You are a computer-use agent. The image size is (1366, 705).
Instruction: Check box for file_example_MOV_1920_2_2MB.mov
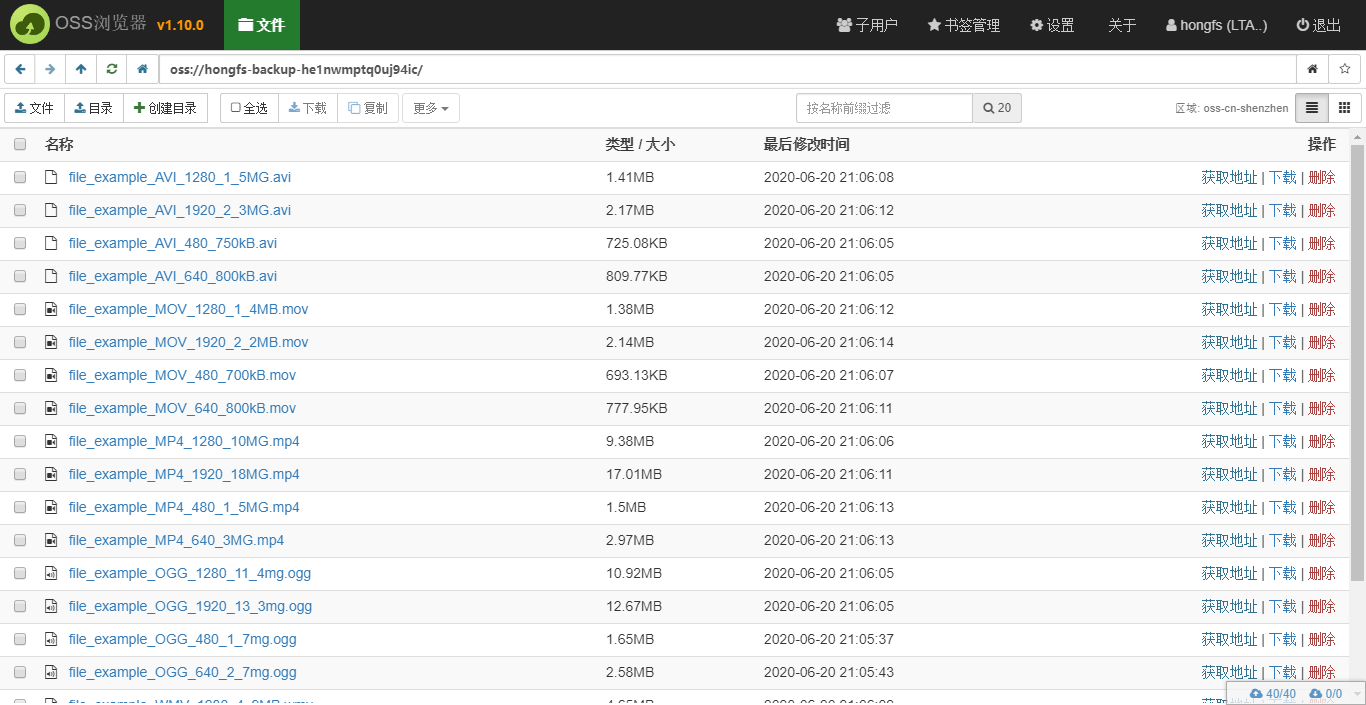tap(20, 342)
